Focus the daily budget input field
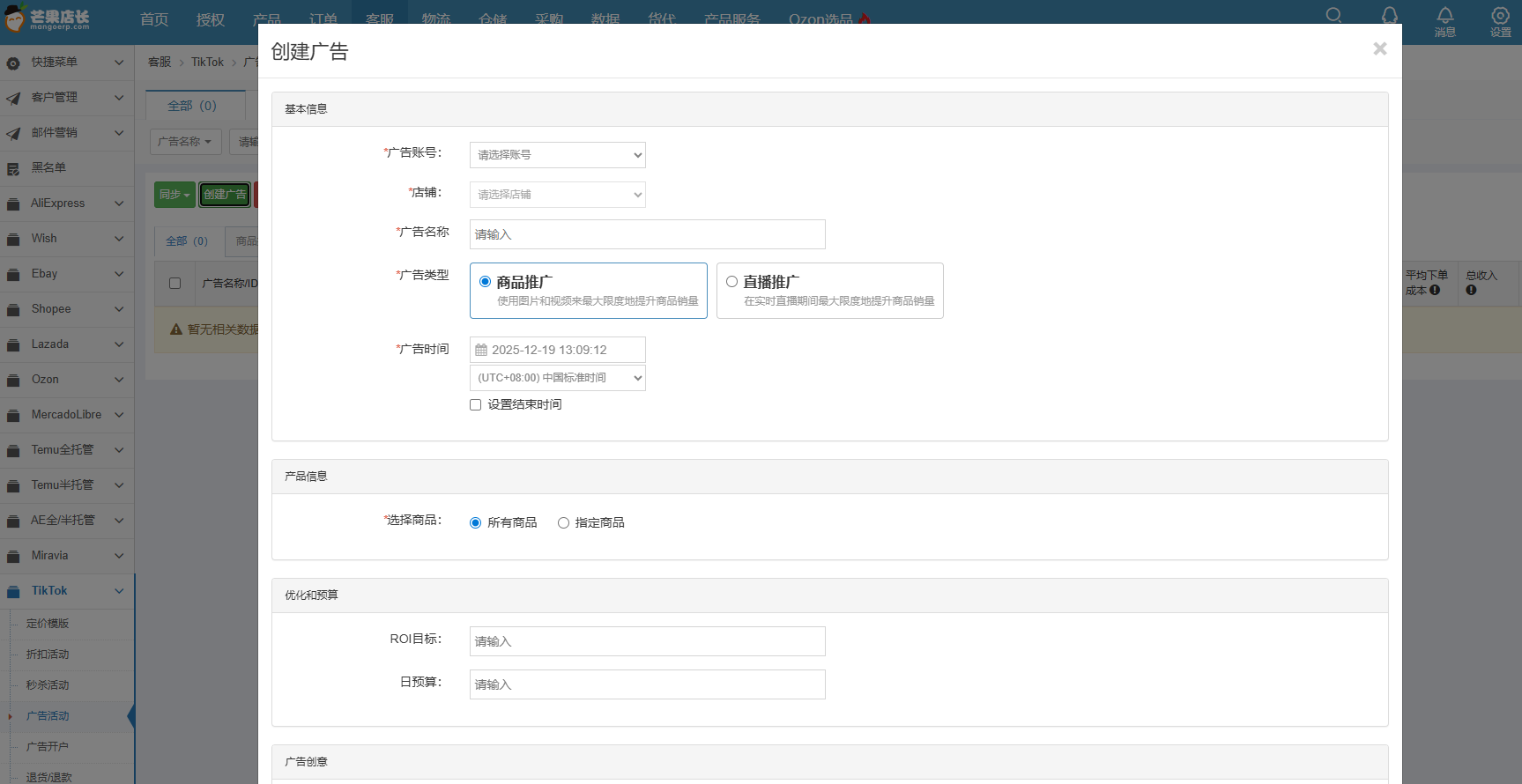 pos(647,684)
